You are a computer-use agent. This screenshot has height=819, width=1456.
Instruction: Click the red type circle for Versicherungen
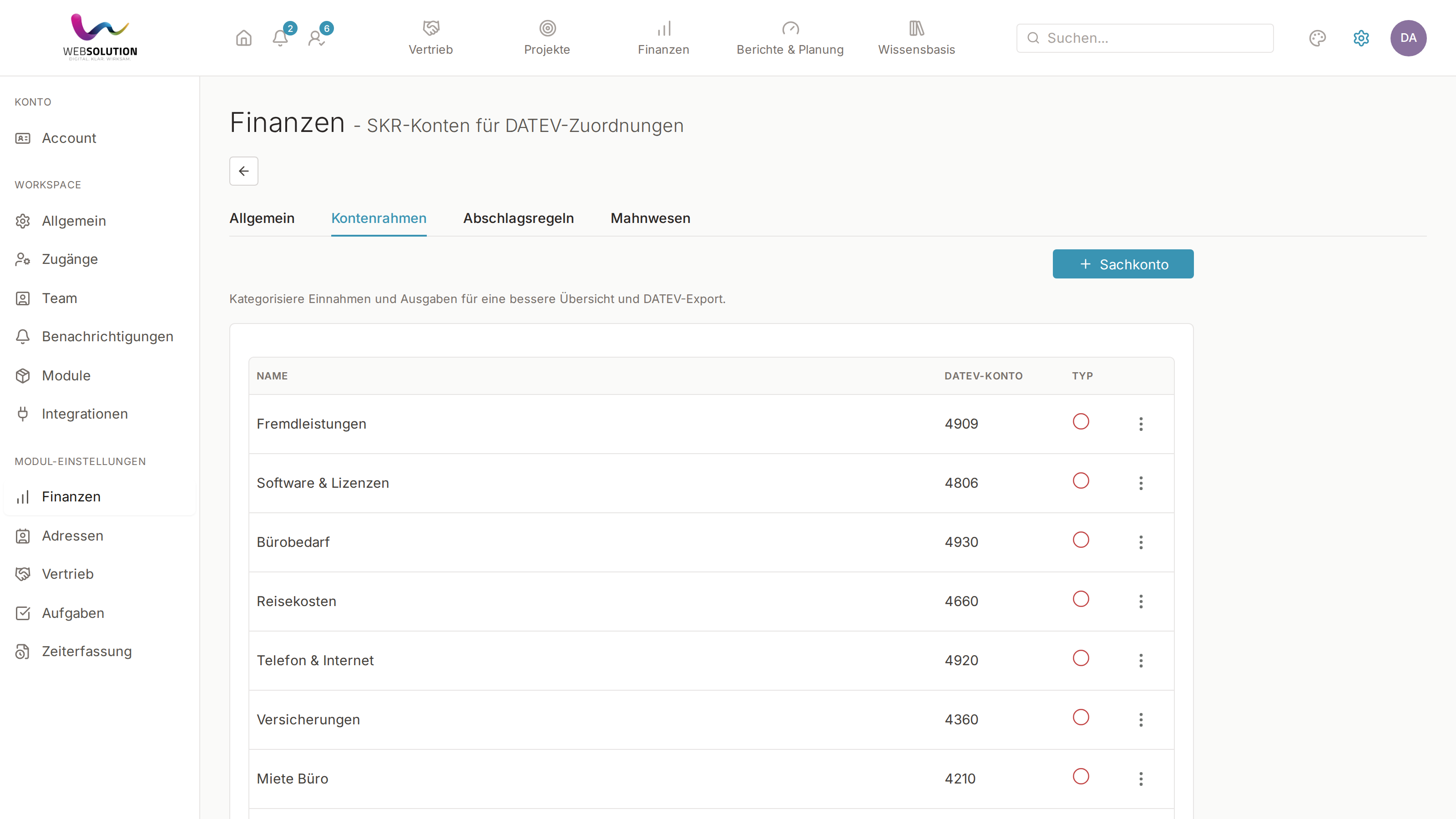coord(1081,717)
